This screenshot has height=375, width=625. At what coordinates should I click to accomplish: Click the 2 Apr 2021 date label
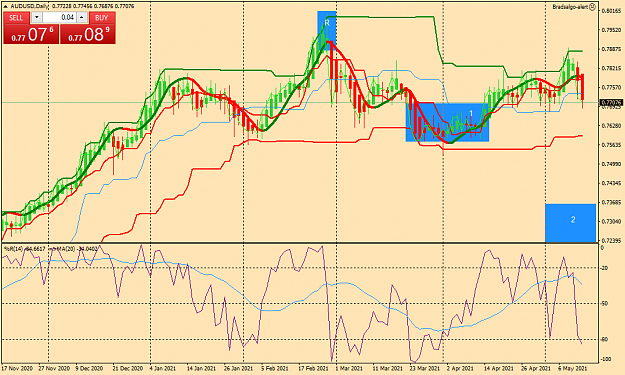(460, 368)
